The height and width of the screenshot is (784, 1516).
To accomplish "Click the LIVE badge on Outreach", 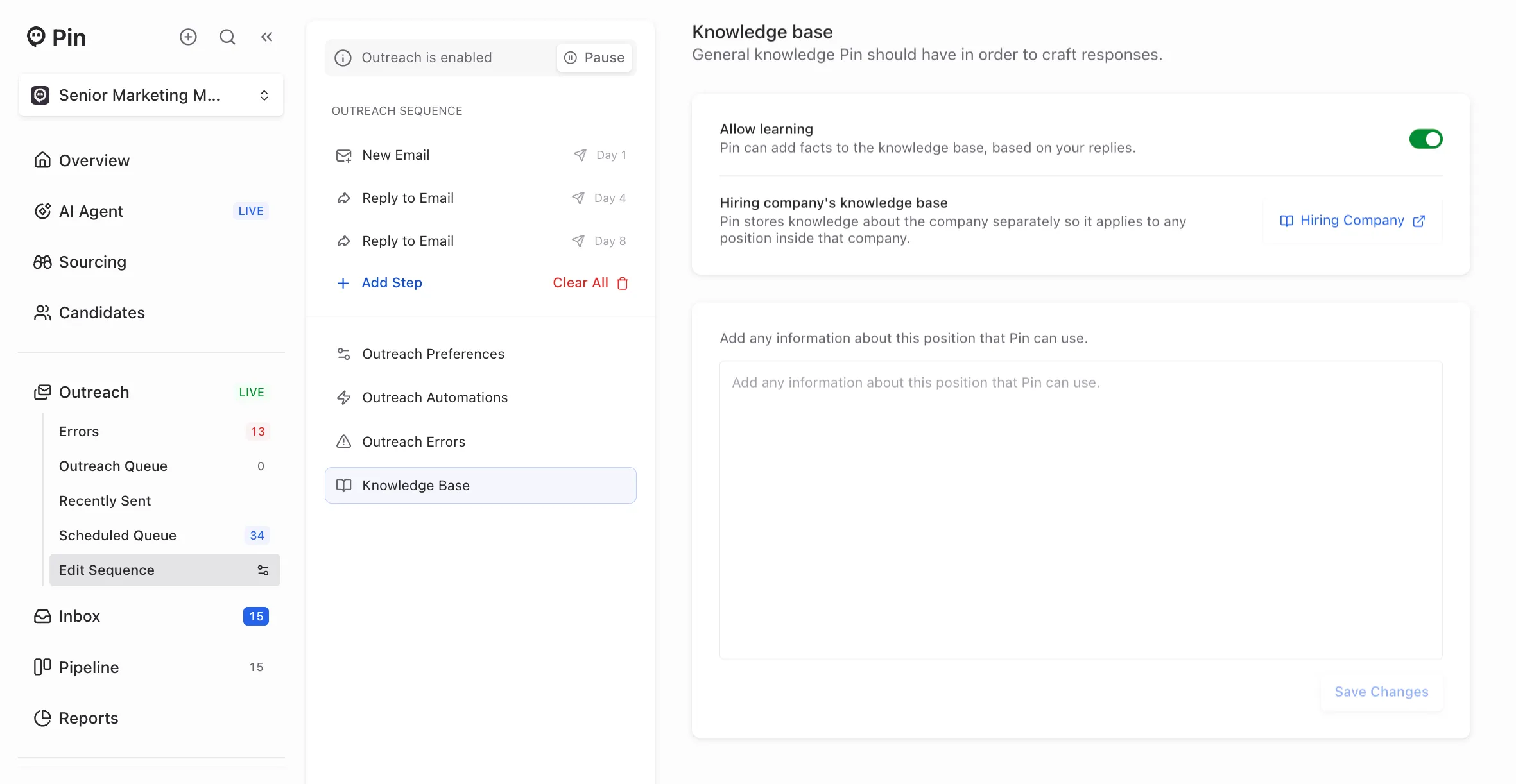I will coord(252,392).
